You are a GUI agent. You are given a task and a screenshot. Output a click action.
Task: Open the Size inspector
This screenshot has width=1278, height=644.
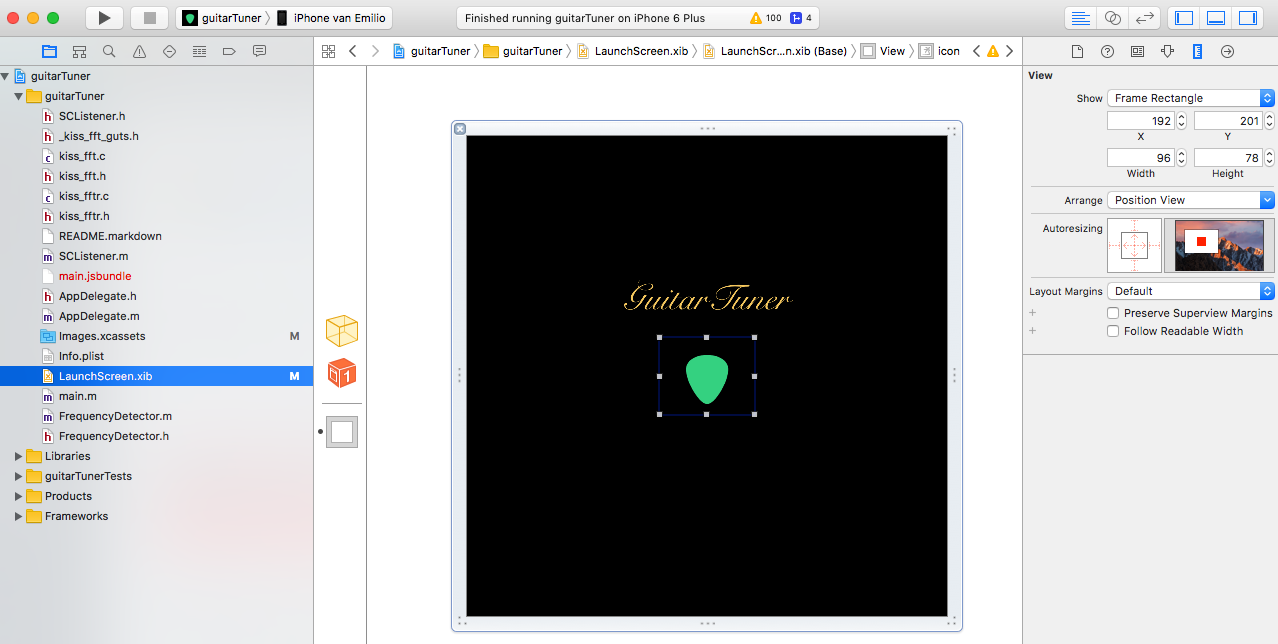point(1197,51)
